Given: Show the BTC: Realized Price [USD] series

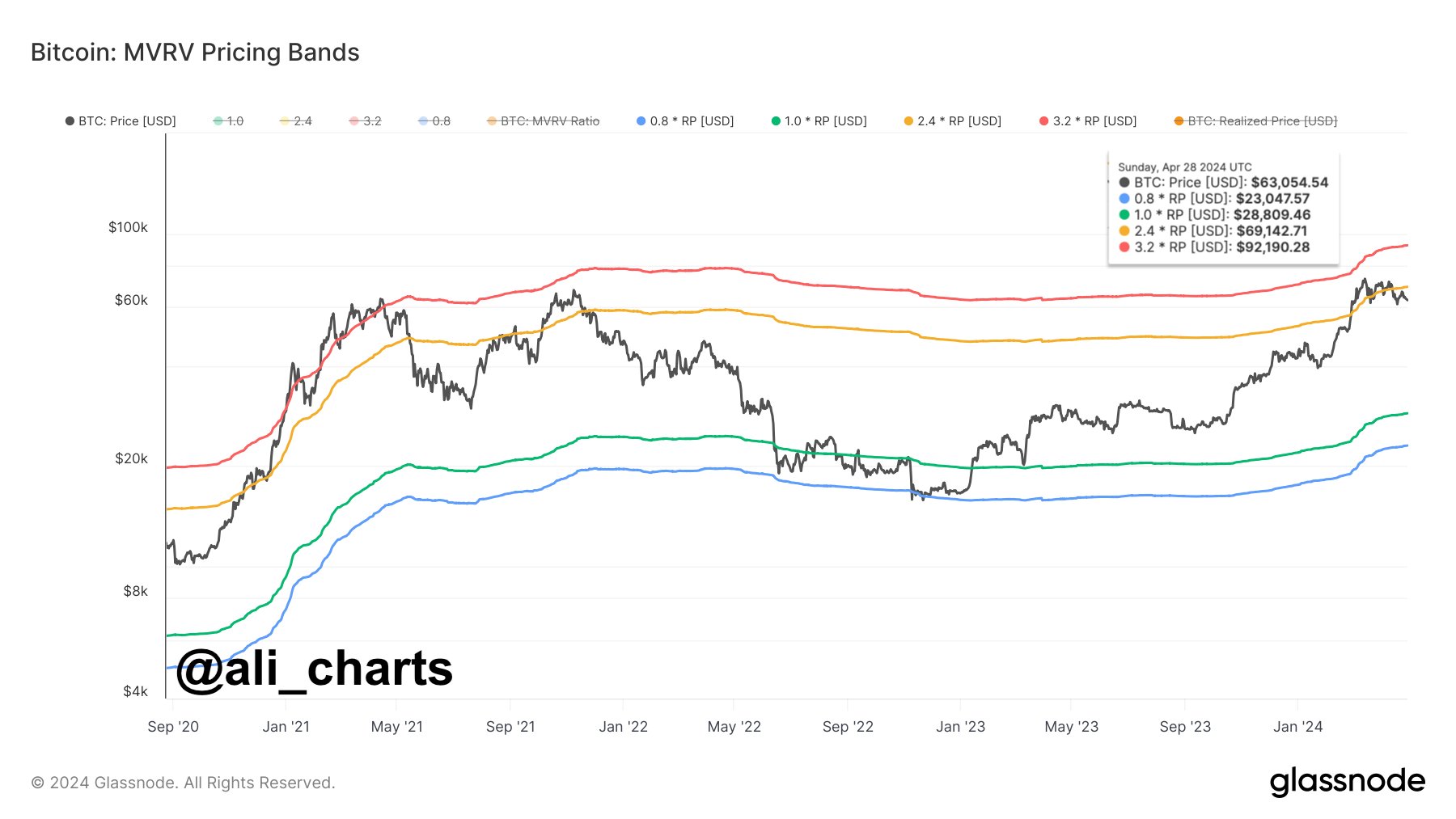Looking at the screenshot, I should point(1255,121).
